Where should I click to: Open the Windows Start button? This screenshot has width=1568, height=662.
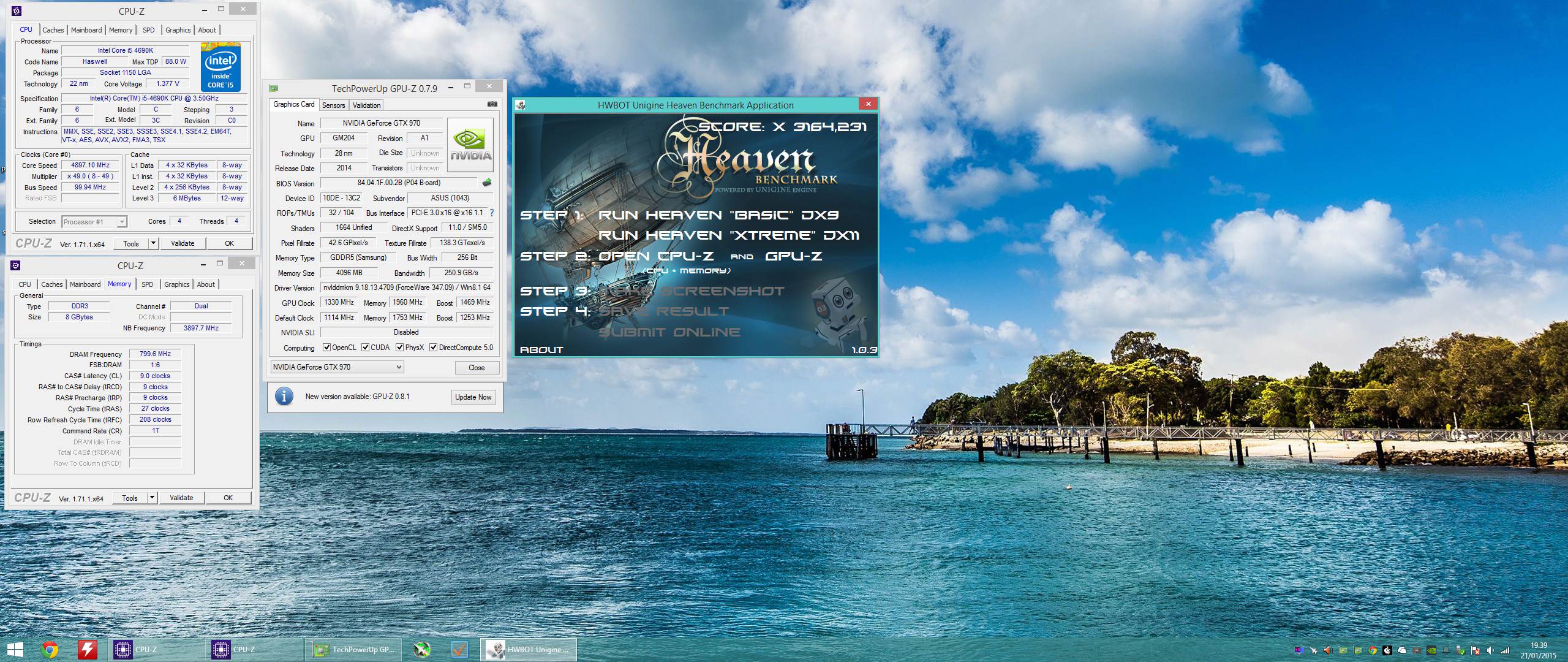(x=15, y=650)
